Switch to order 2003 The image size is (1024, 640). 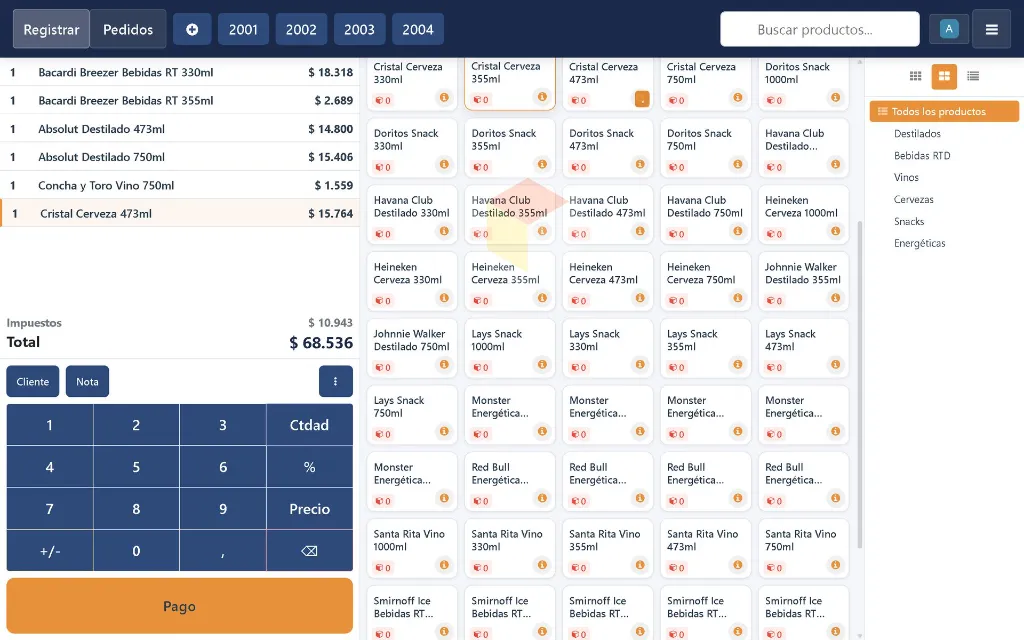click(359, 29)
